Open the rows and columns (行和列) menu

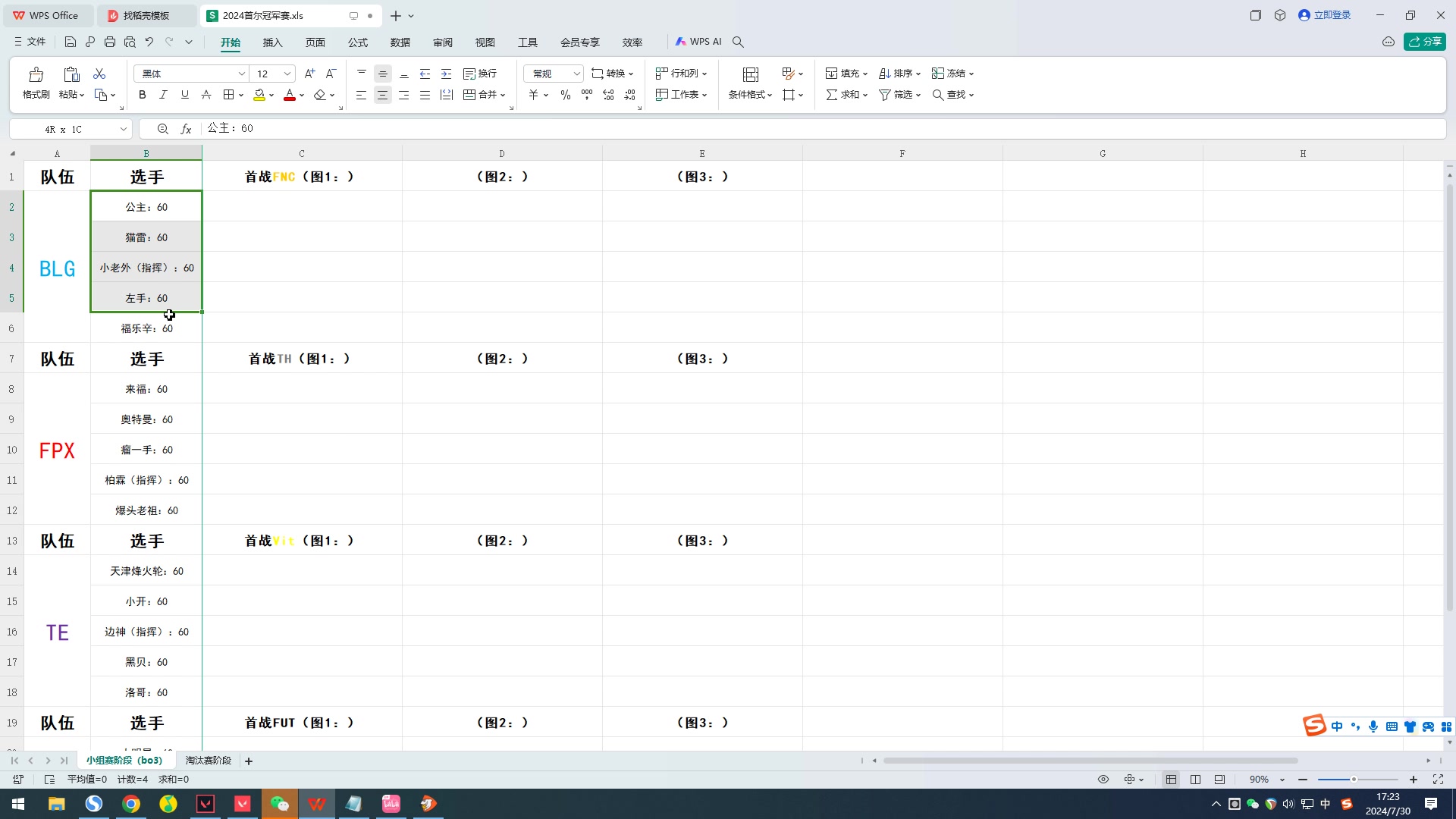coord(681,74)
